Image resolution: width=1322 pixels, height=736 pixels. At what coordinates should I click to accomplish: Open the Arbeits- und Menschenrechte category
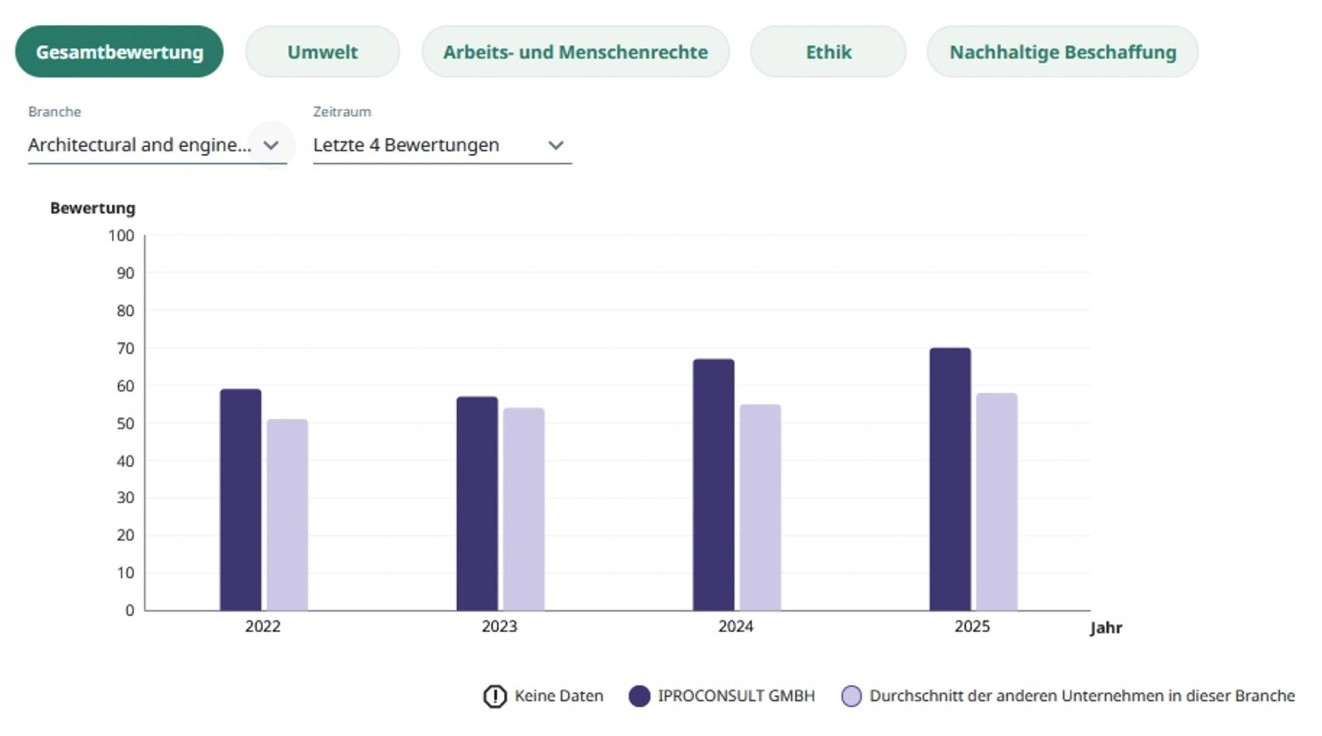[x=576, y=51]
